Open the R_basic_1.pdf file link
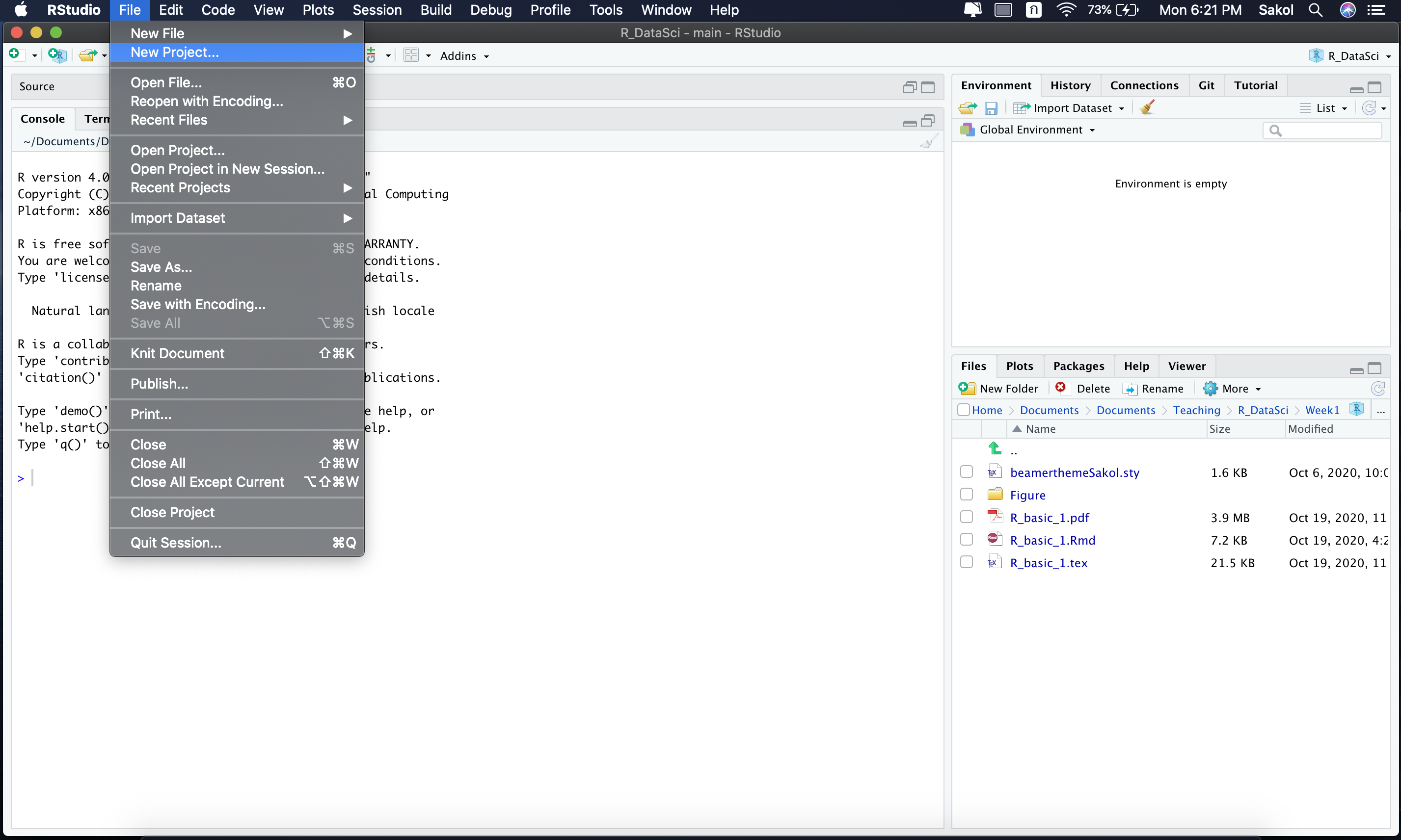This screenshot has width=1401, height=840. click(1050, 518)
